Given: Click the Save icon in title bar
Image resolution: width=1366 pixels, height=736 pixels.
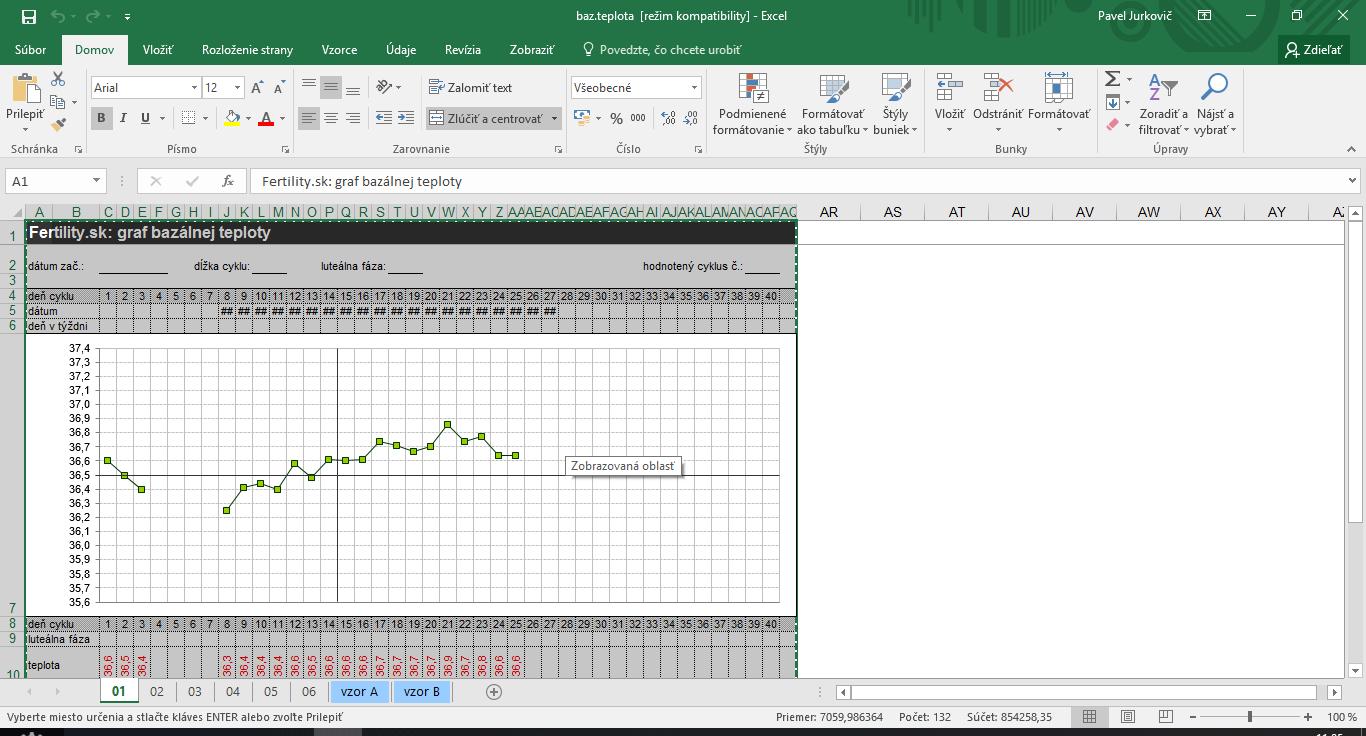Looking at the screenshot, I should [x=28, y=16].
